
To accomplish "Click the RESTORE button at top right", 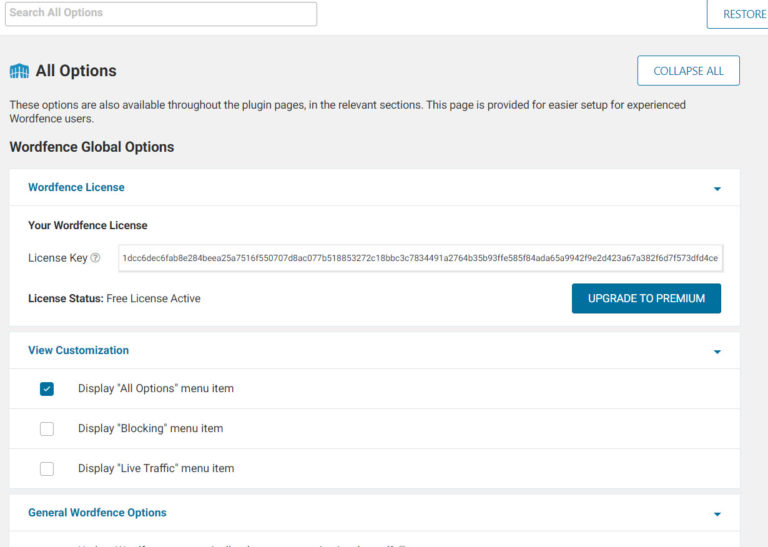I will (743, 14).
